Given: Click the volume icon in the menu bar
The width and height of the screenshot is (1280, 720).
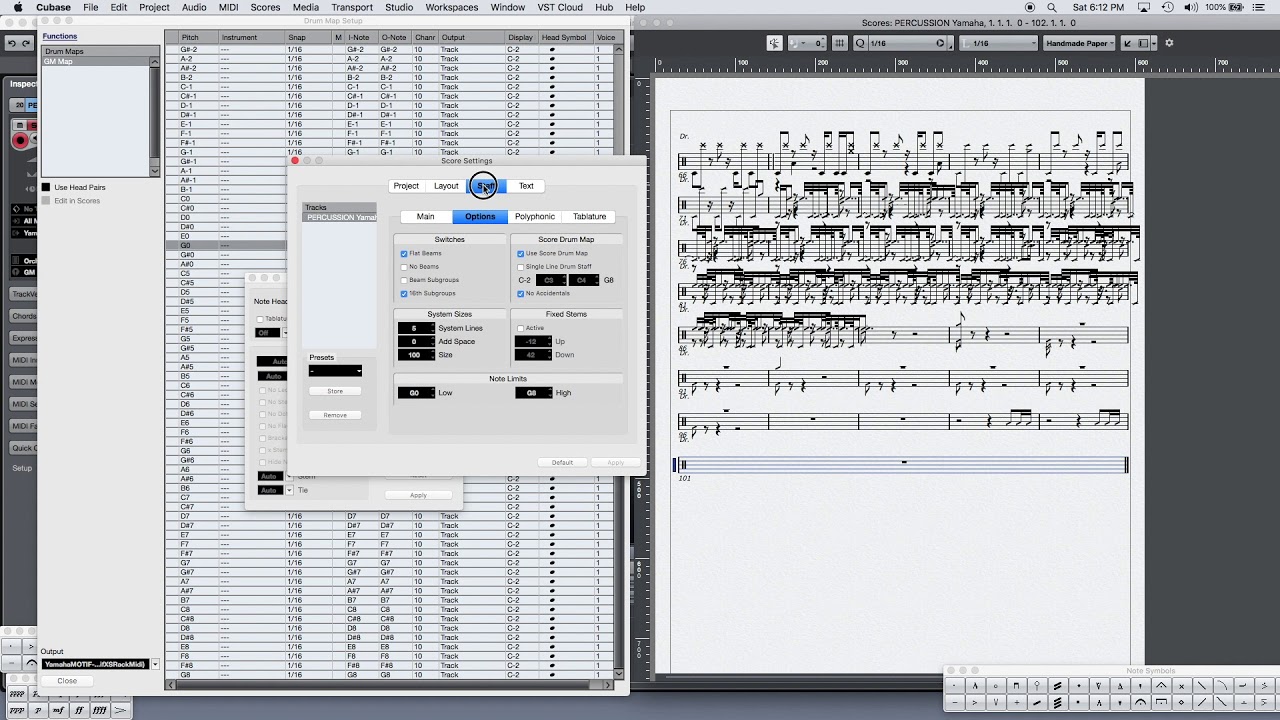Looking at the screenshot, I should 1191,7.
